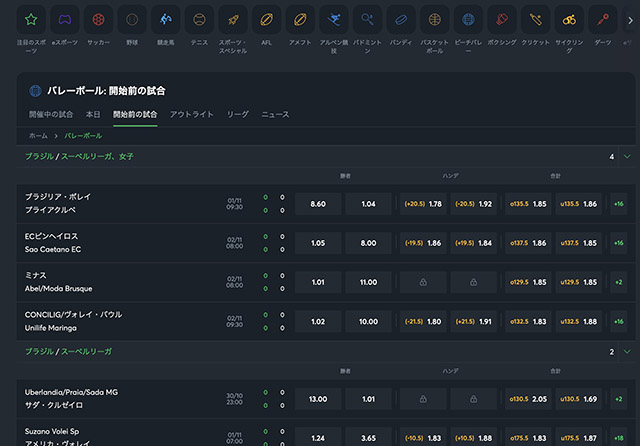Image resolution: width=640 pixels, height=446 pixels.
Task: Select the サイクリング (cycling) icon
Action: [568, 19]
